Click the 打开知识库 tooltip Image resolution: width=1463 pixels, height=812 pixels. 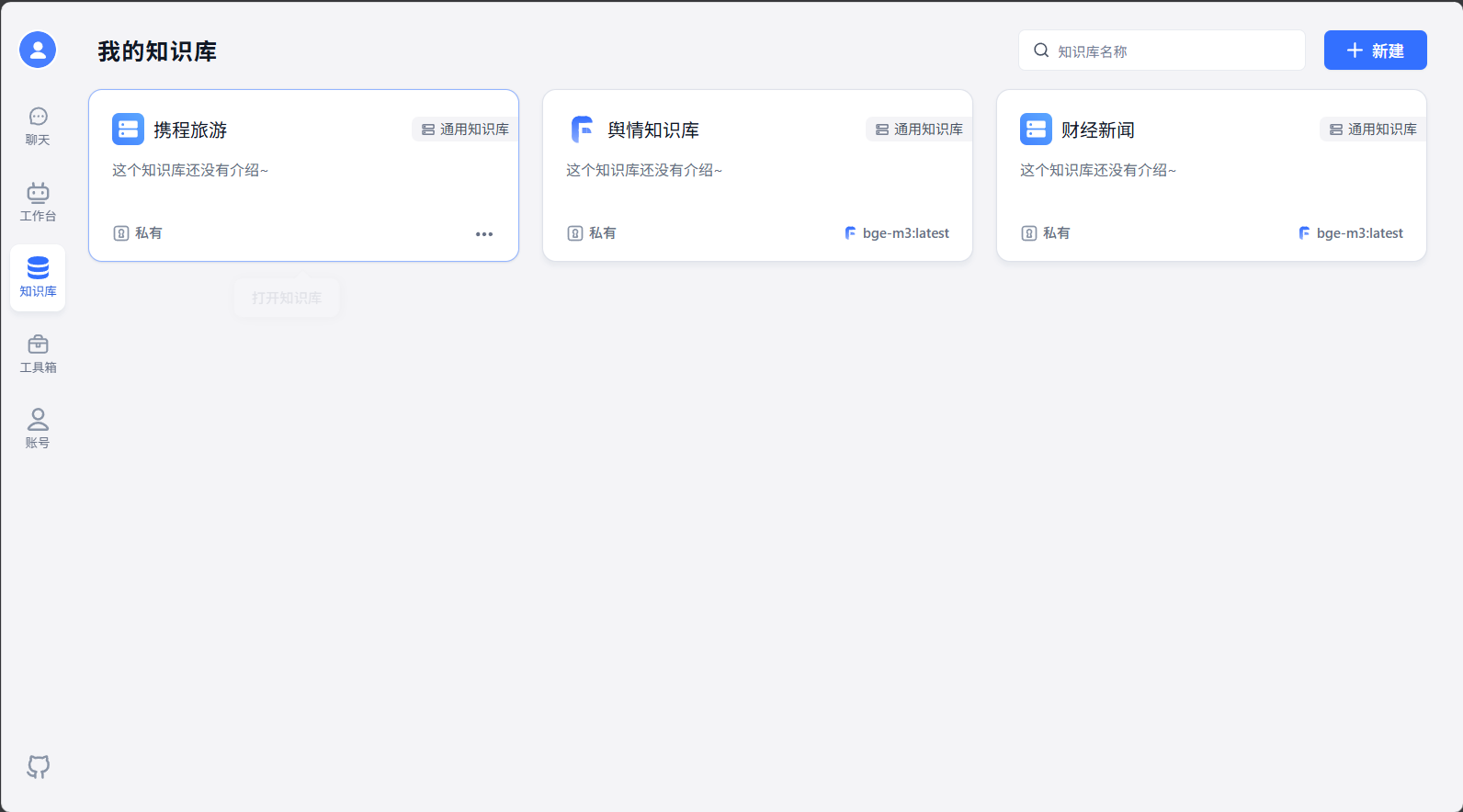[x=287, y=299]
